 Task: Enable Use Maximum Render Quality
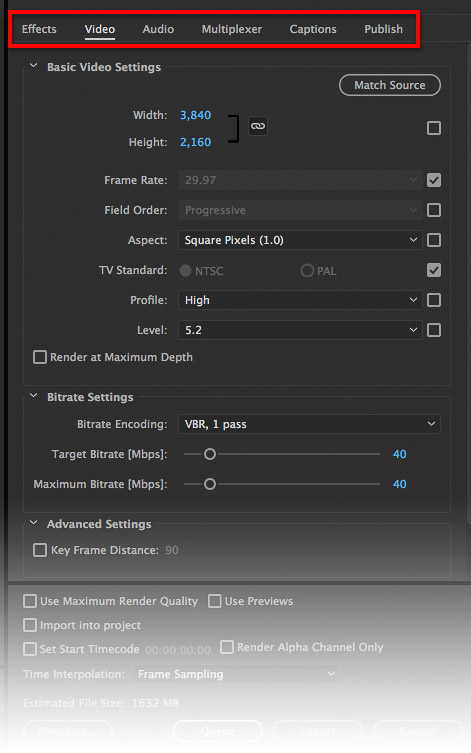coord(30,601)
